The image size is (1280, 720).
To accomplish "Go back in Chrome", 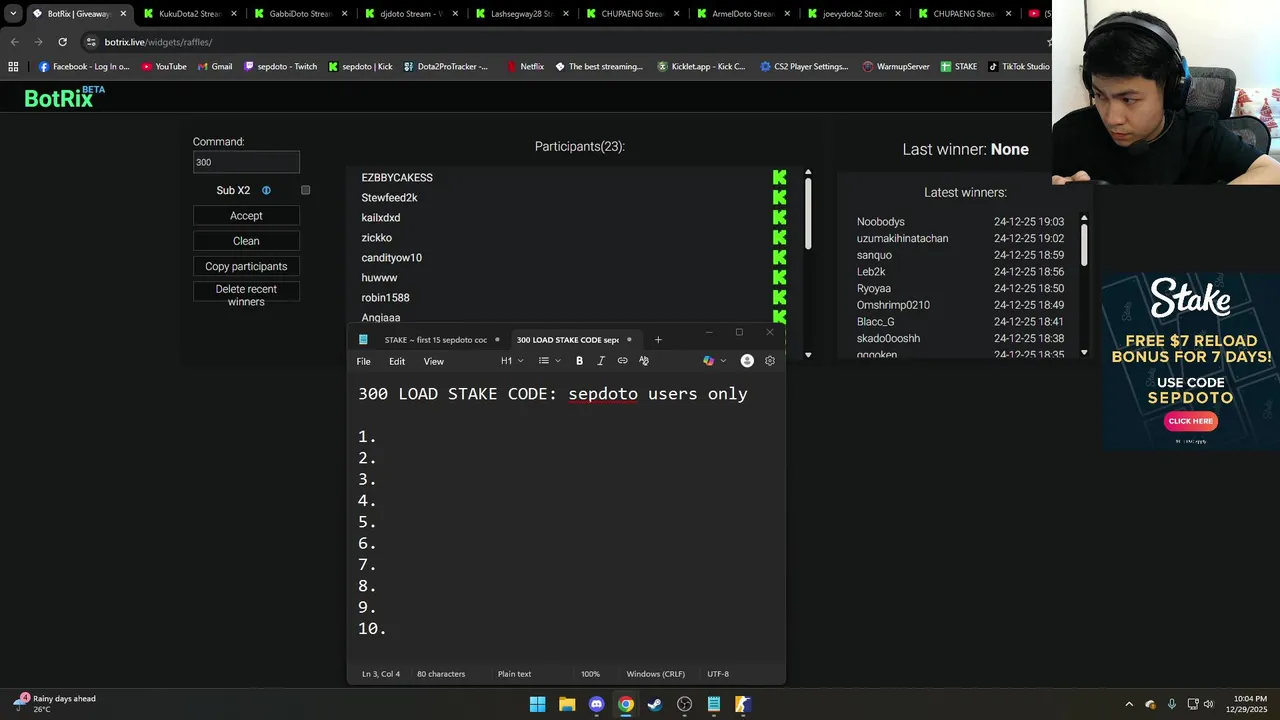I will [x=14, y=42].
